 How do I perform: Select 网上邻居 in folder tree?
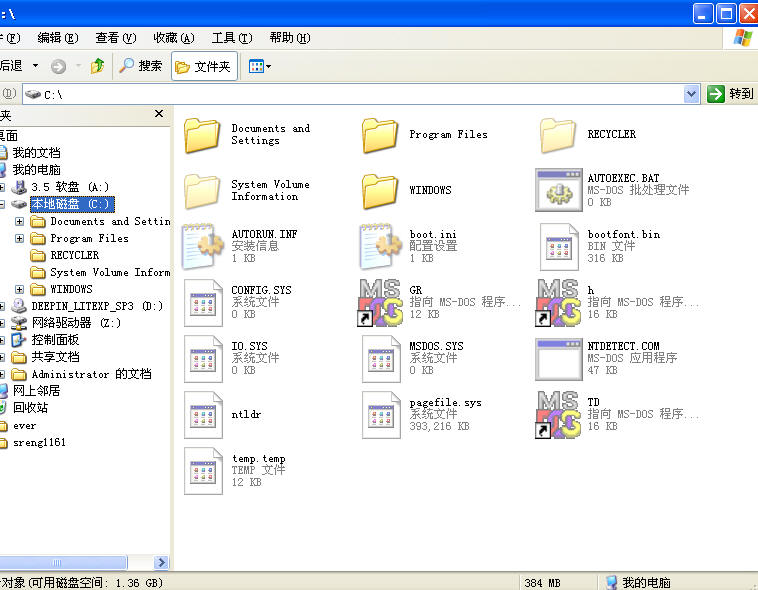pos(36,391)
